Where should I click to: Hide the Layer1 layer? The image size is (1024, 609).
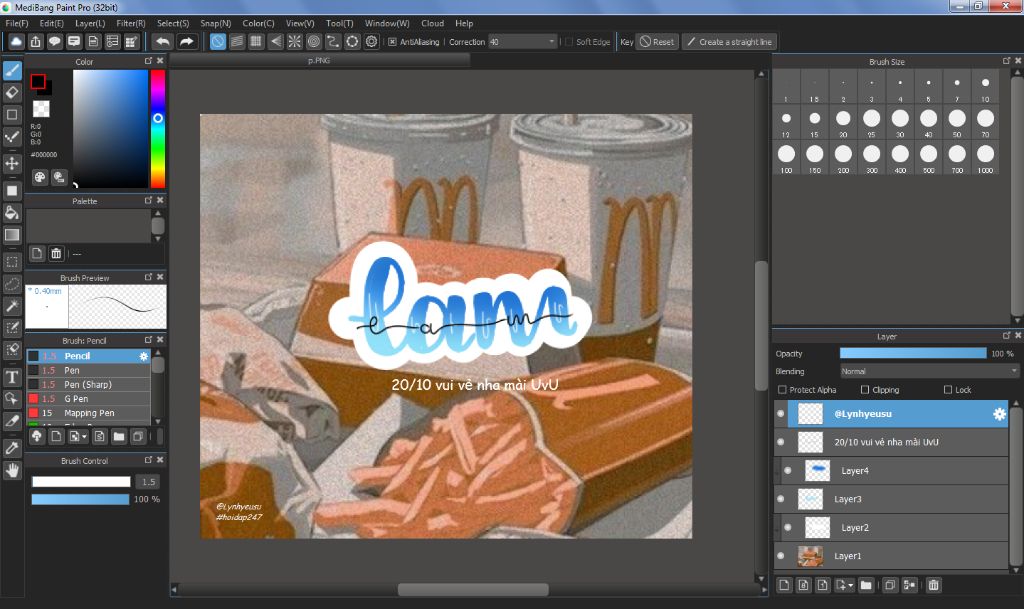[x=780, y=556]
